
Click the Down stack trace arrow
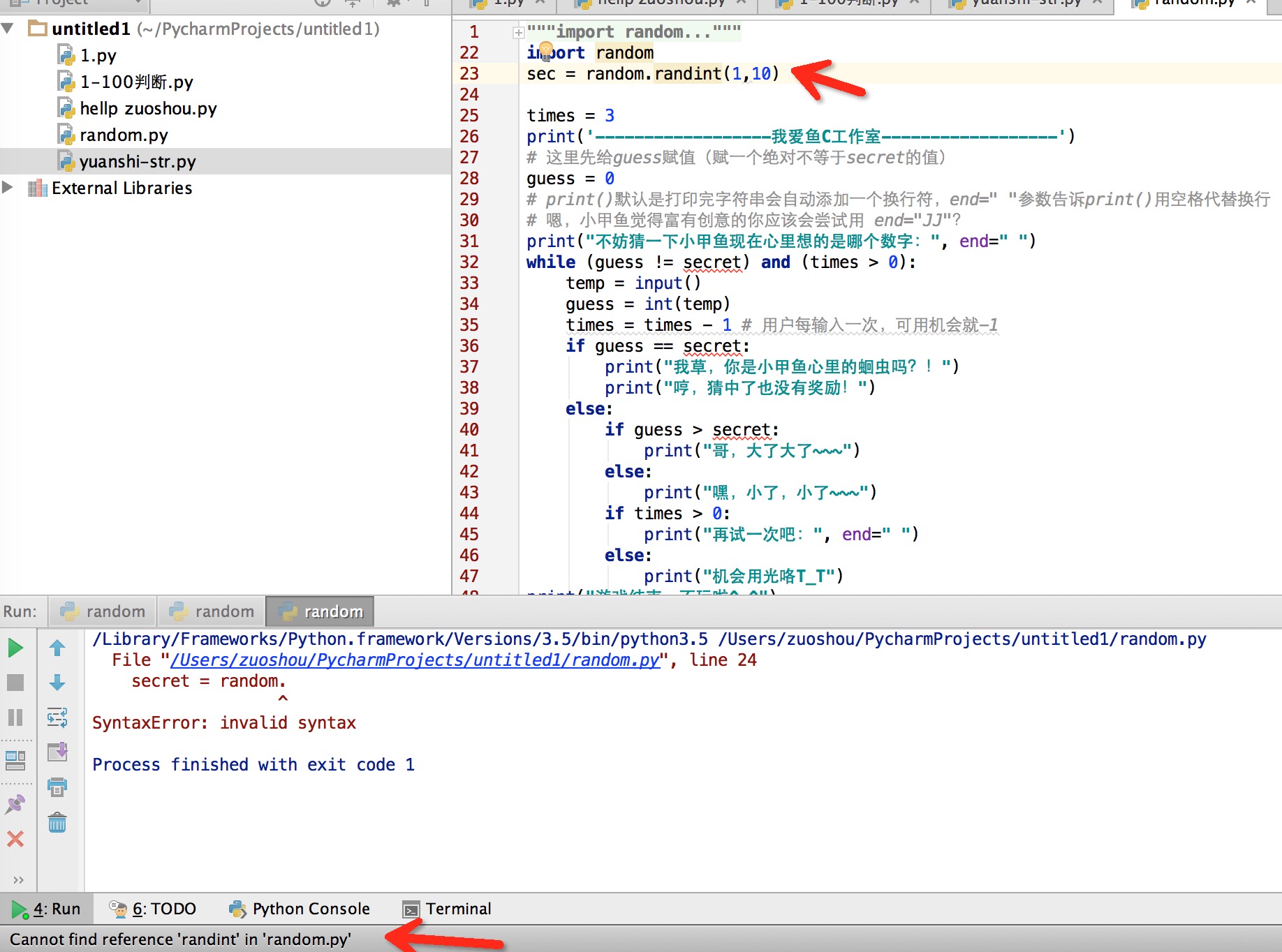coord(57,683)
